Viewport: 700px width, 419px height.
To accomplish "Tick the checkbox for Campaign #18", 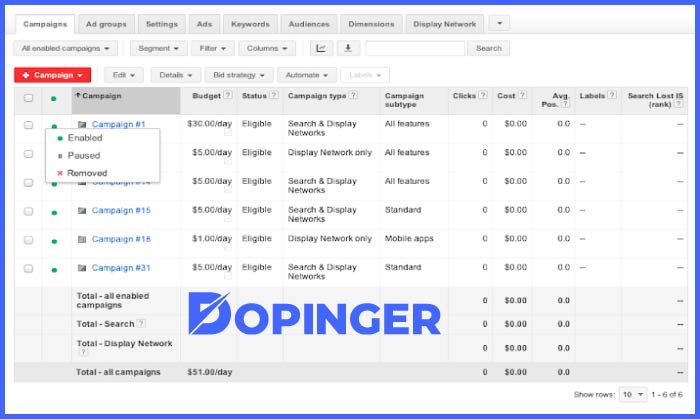I will 28,240.
